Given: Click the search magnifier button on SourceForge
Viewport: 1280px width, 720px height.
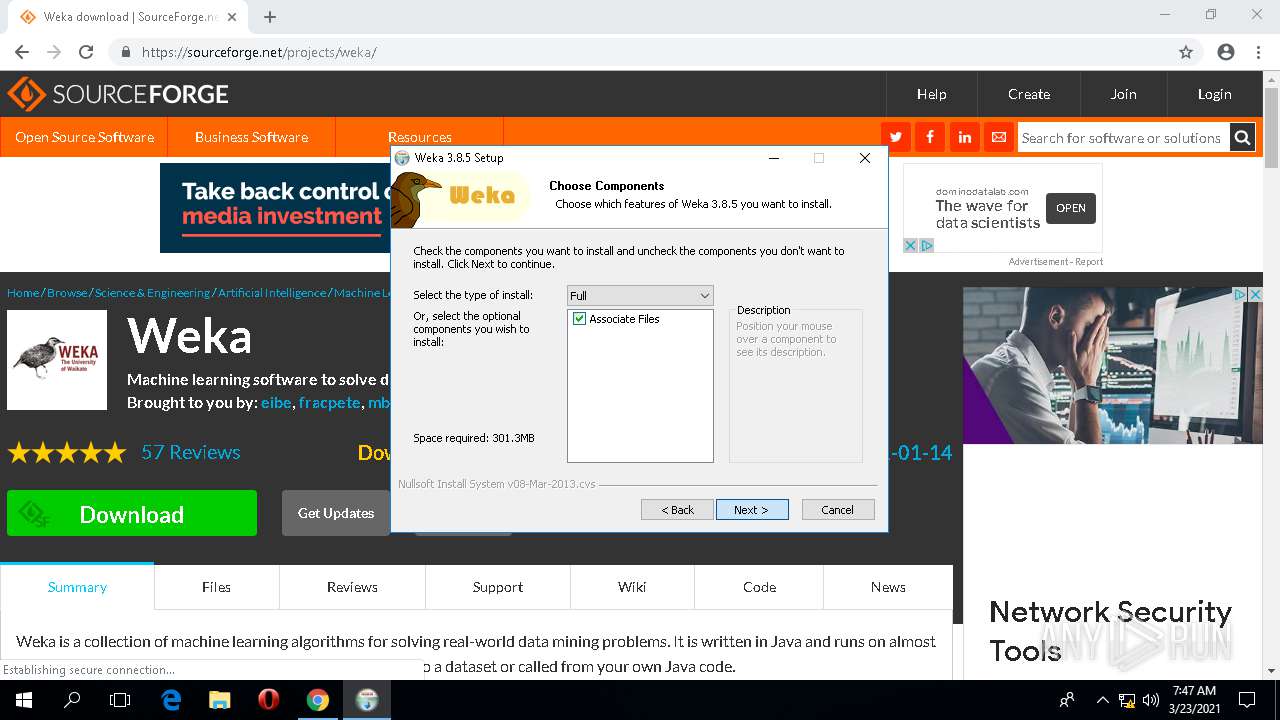Looking at the screenshot, I should (1242, 138).
